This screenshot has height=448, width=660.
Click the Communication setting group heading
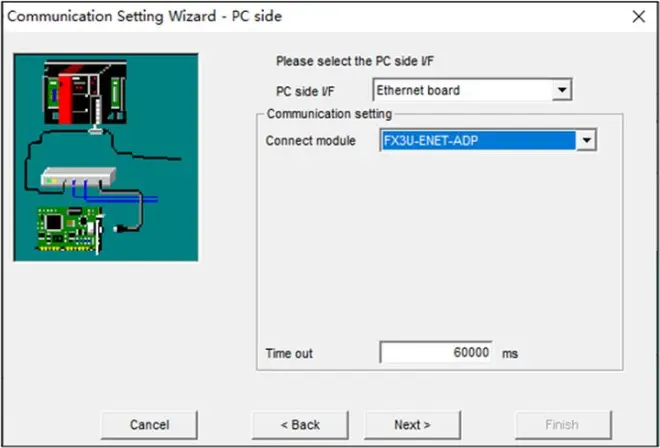[330, 114]
